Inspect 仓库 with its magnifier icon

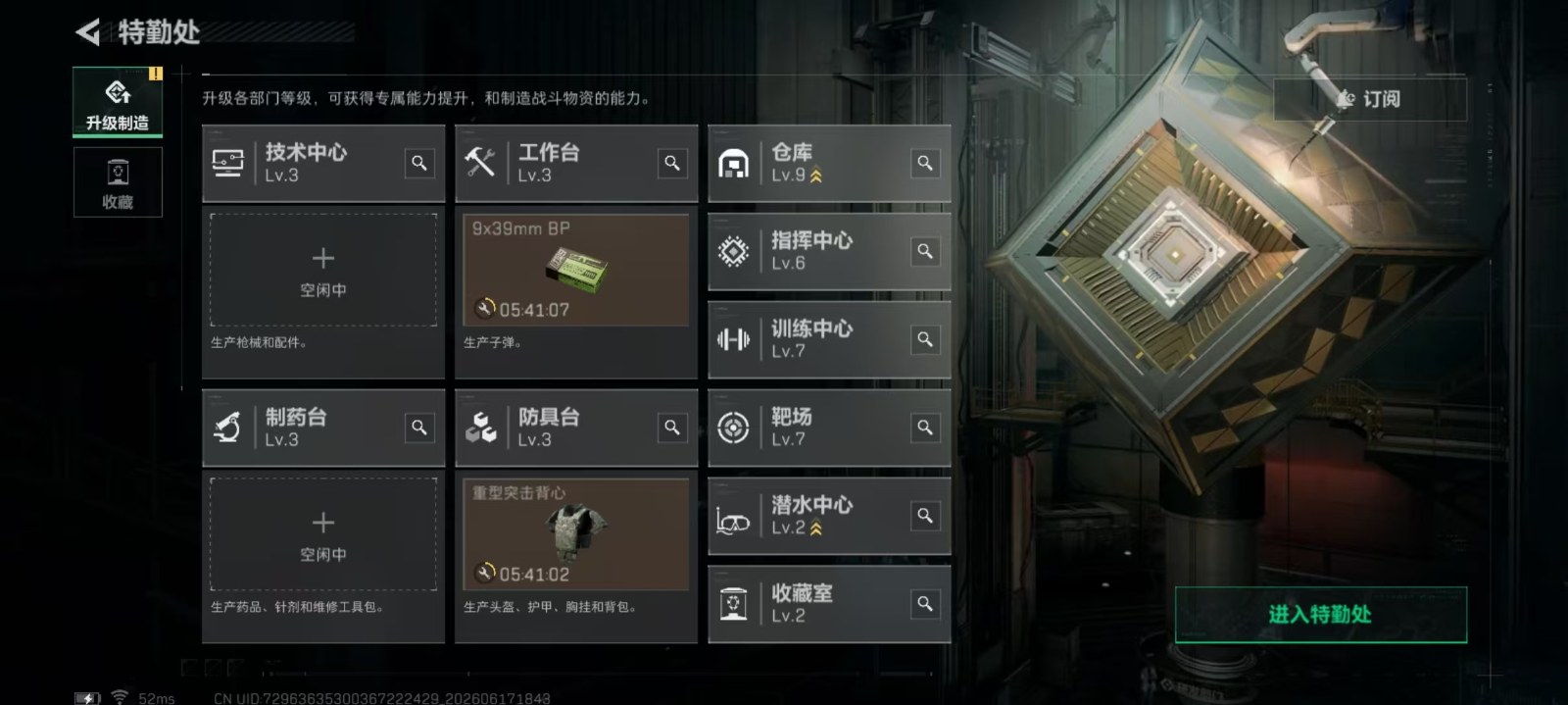point(925,163)
